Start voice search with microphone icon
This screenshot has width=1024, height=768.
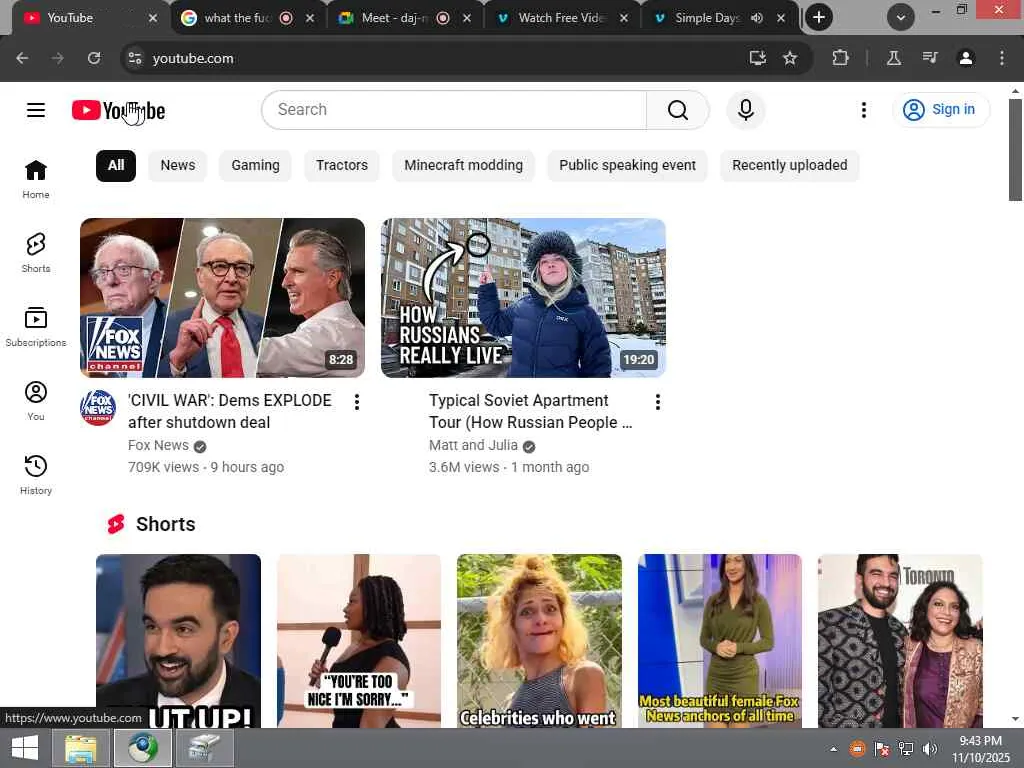[746, 110]
